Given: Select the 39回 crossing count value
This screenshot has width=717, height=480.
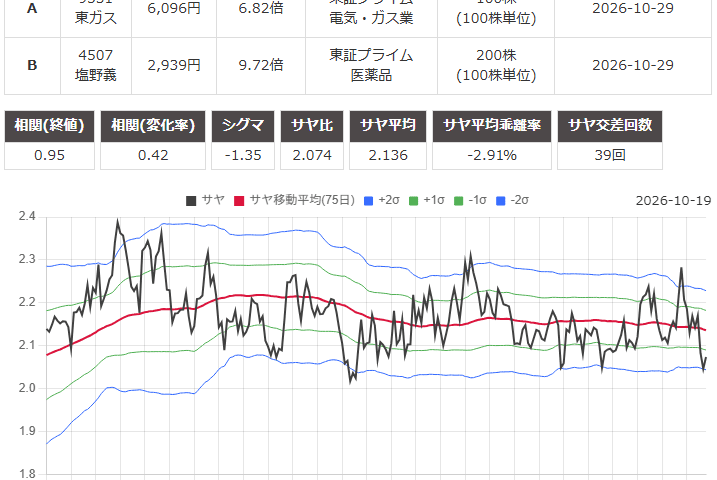Looking at the screenshot, I should click(610, 155).
